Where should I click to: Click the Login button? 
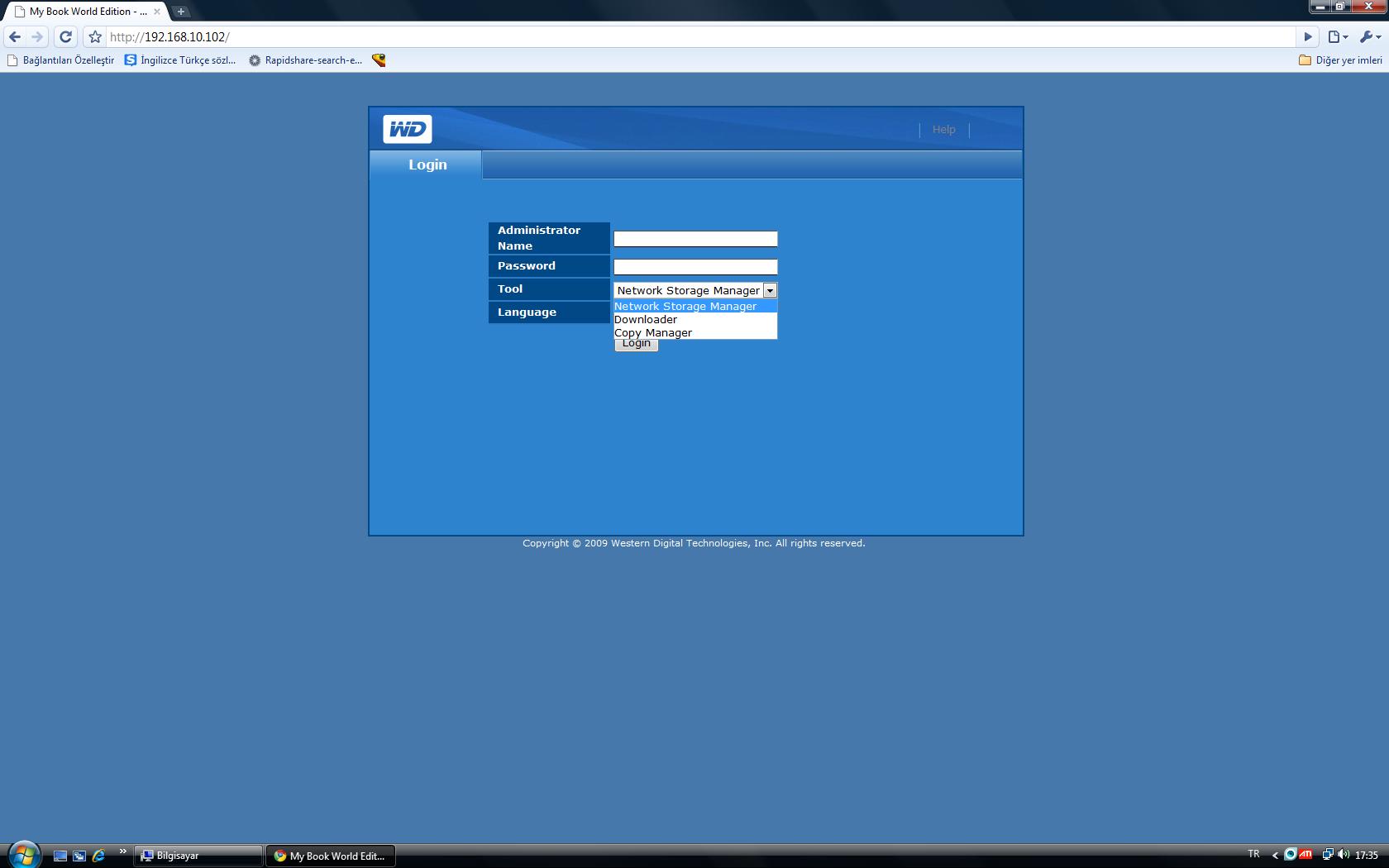click(x=637, y=344)
